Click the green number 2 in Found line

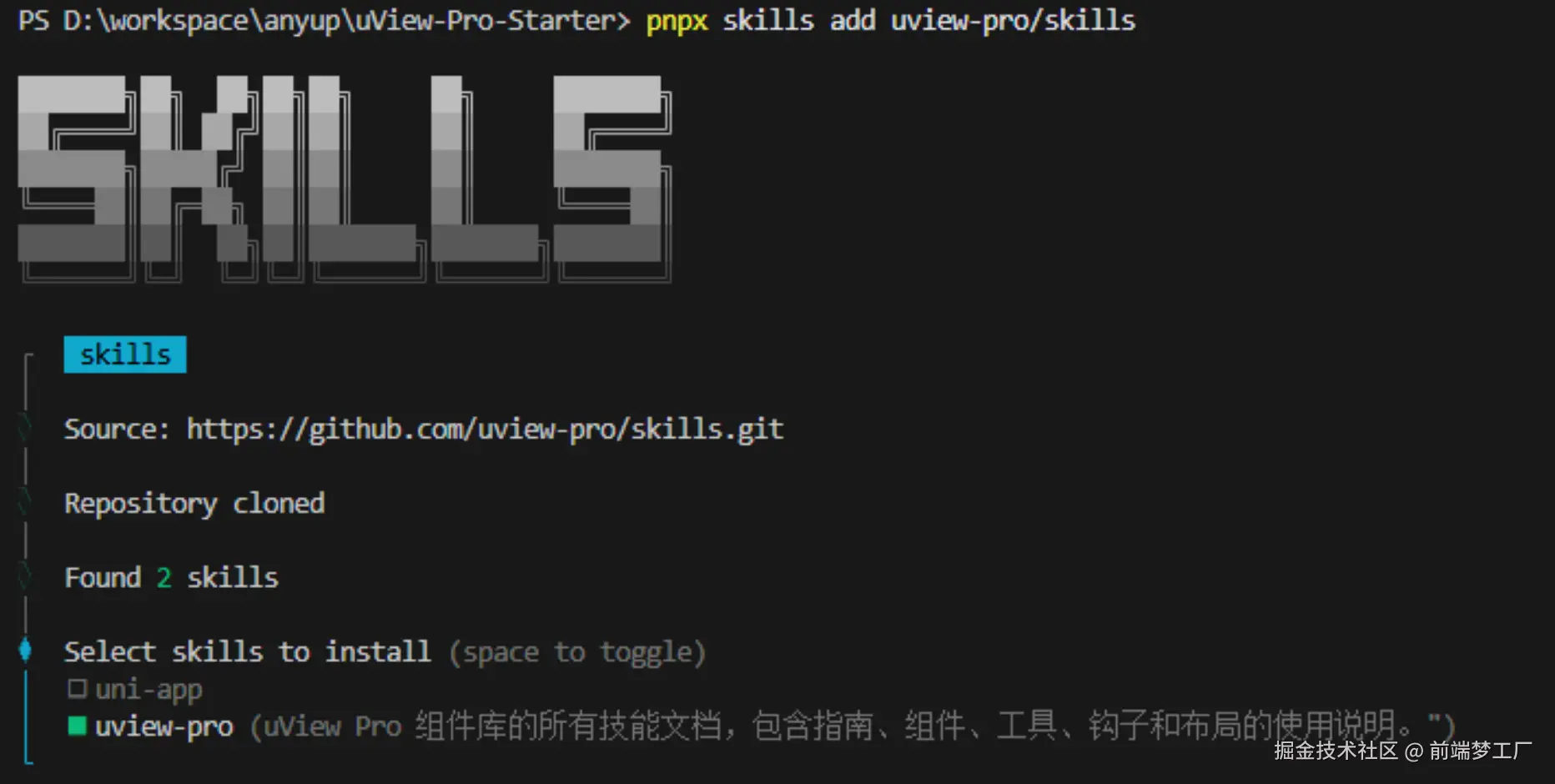pos(164,577)
